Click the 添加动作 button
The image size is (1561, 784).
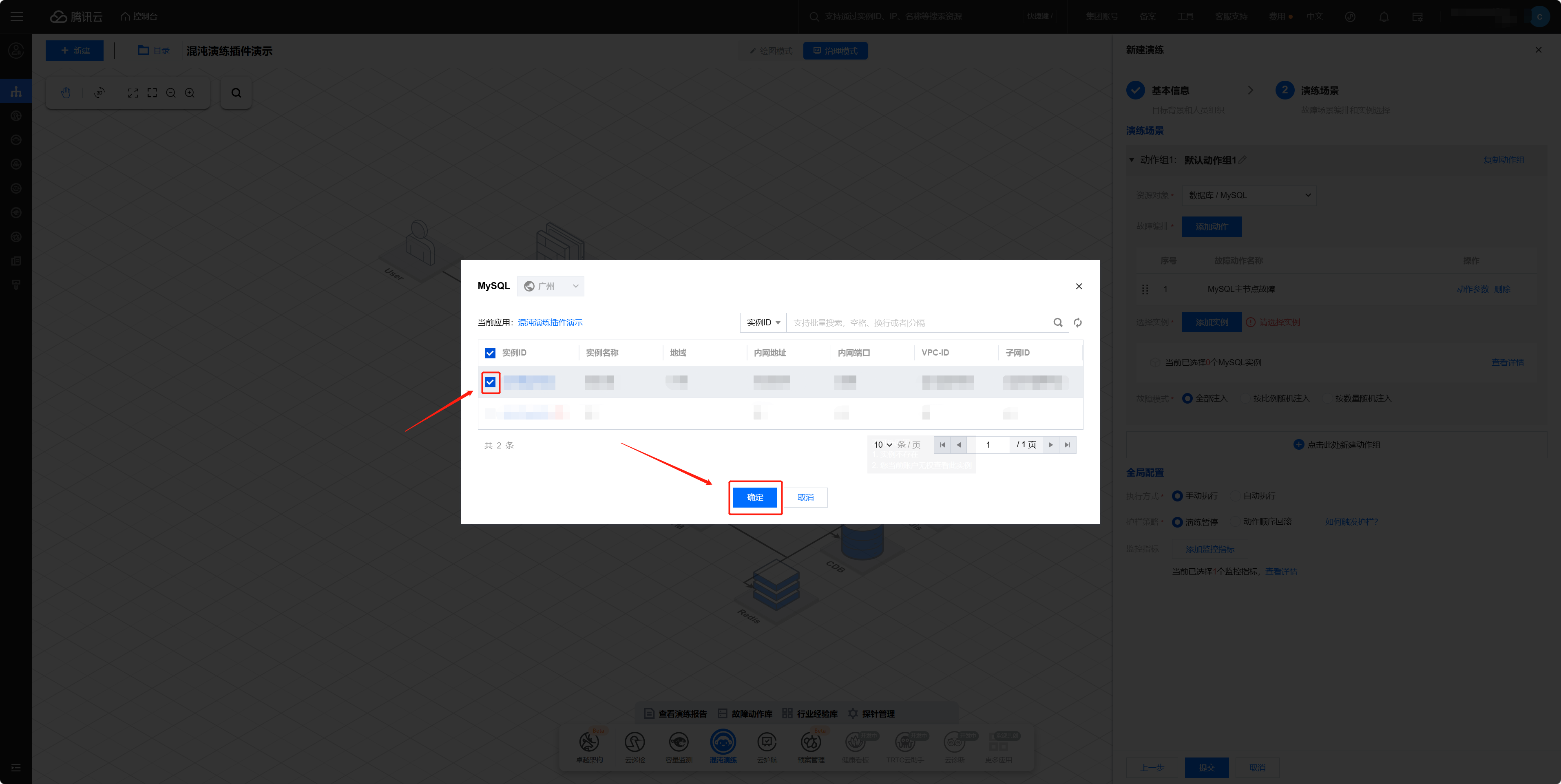click(1212, 227)
